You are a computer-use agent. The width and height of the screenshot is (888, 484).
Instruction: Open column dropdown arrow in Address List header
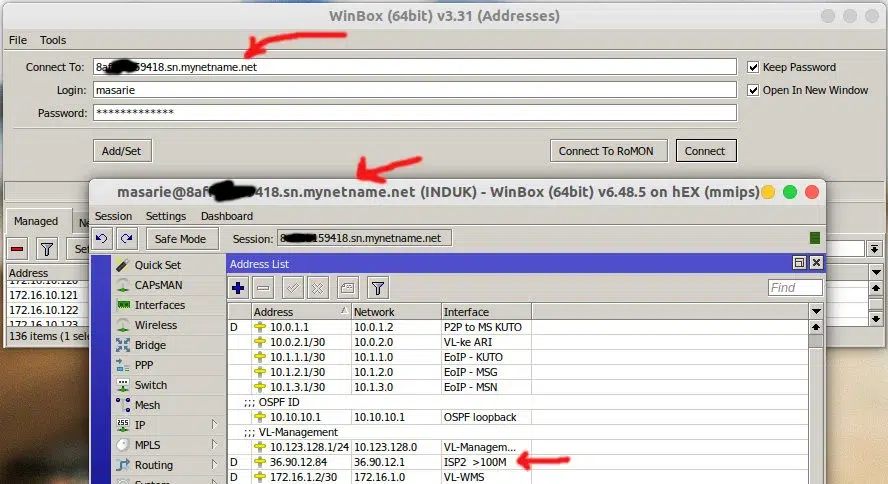(x=816, y=311)
